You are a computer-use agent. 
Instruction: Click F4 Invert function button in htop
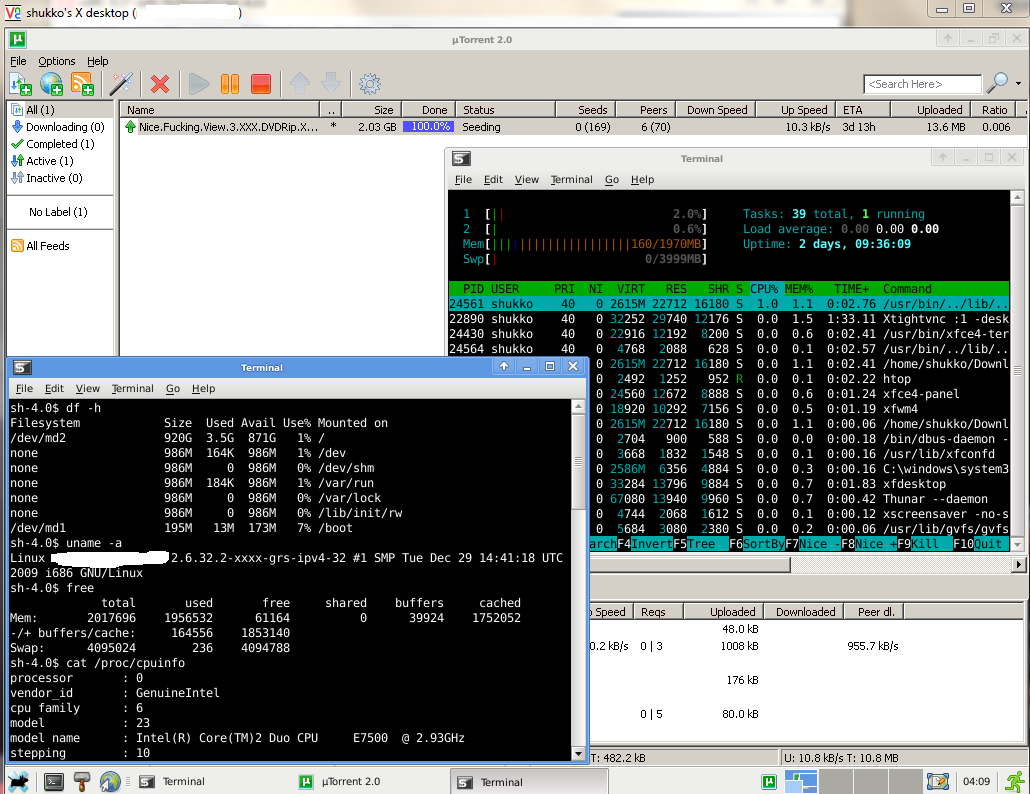644,544
